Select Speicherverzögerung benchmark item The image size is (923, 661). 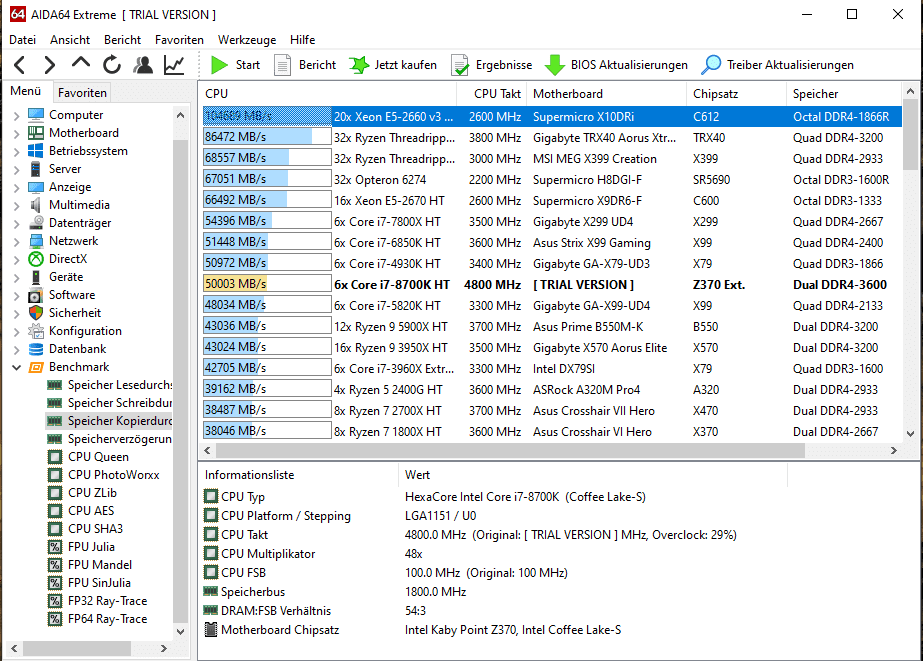pos(120,439)
